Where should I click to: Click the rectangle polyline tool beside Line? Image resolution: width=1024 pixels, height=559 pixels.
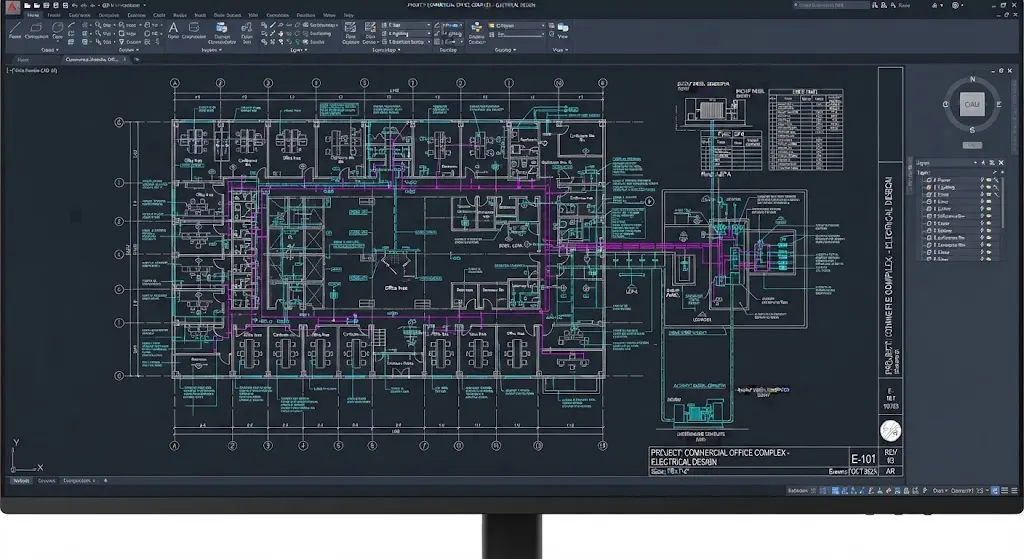37,29
